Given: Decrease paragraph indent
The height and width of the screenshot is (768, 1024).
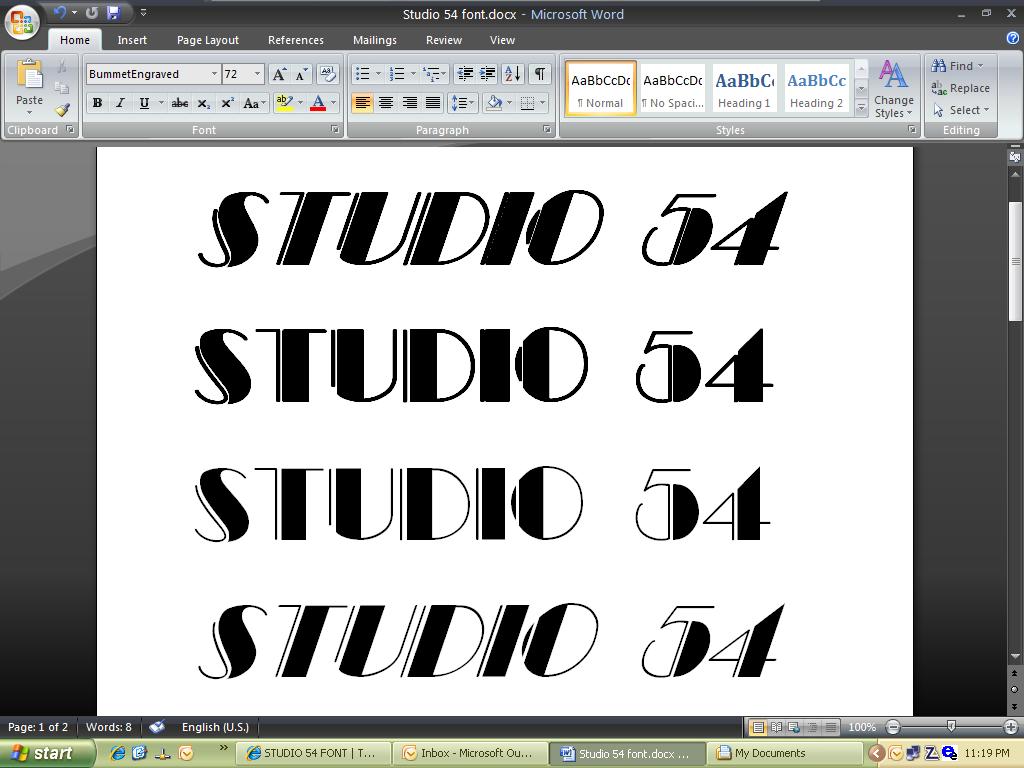Looking at the screenshot, I should coord(465,74).
